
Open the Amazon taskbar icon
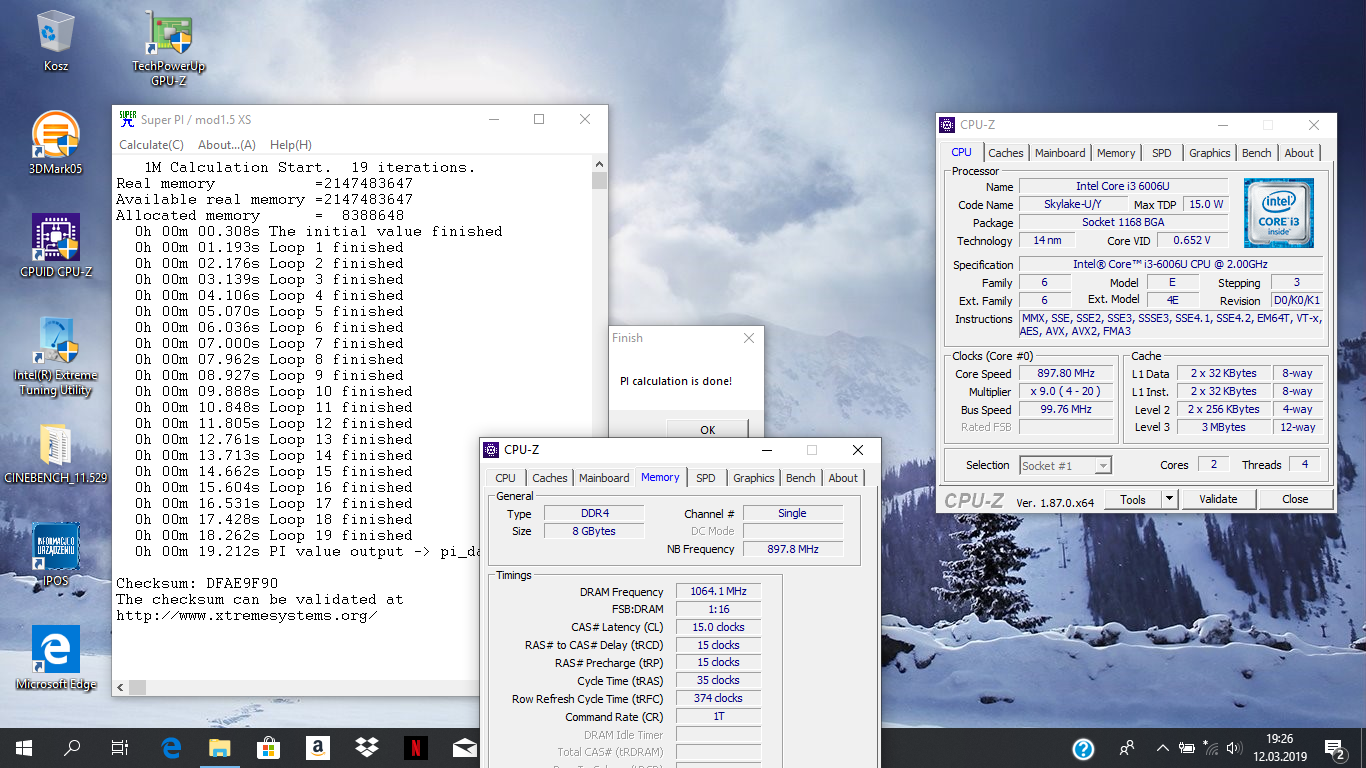(318, 747)
